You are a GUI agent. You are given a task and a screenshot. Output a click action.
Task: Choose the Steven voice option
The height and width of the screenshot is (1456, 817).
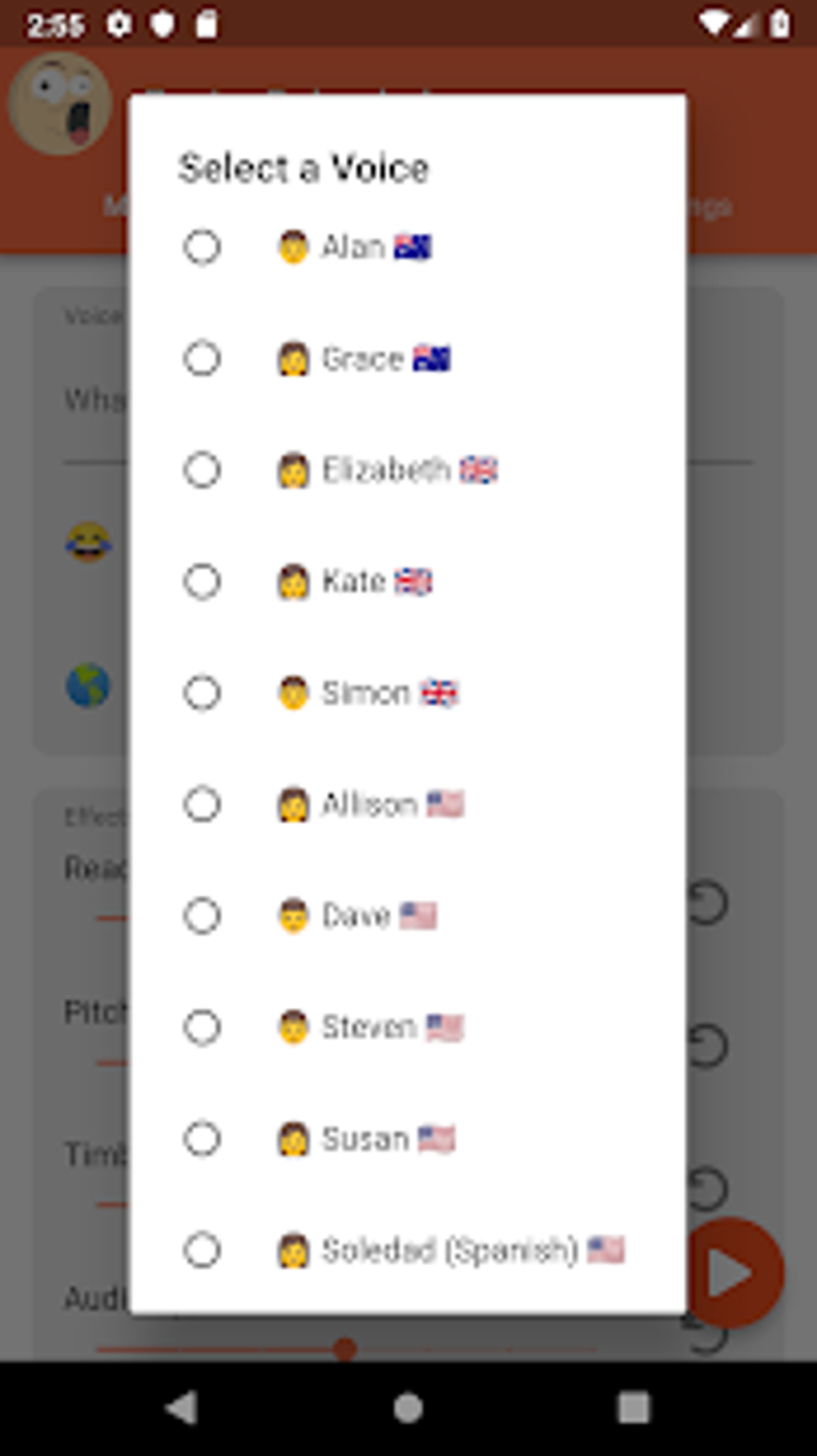pos(202,1026)
